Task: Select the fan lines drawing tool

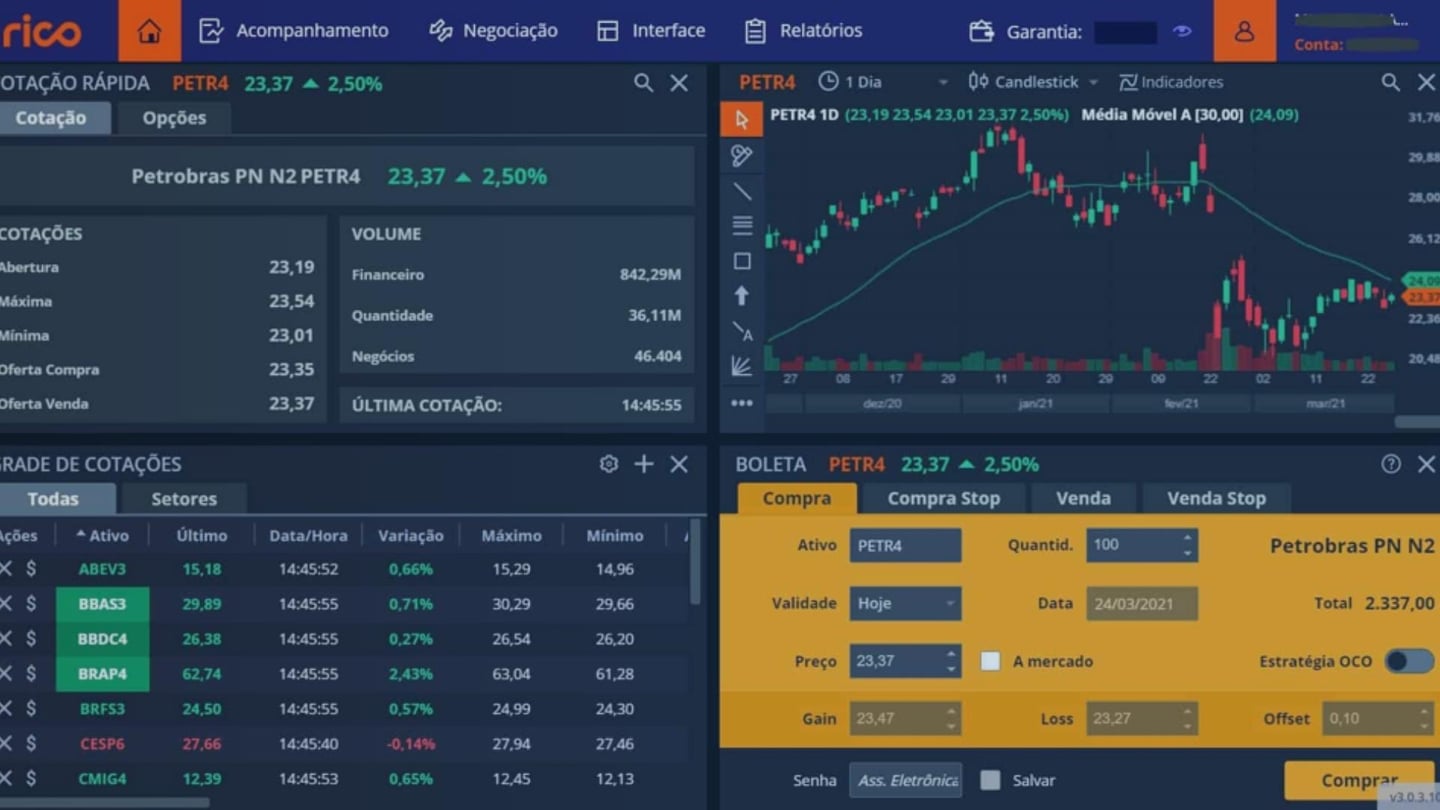Action: [742, 366]
